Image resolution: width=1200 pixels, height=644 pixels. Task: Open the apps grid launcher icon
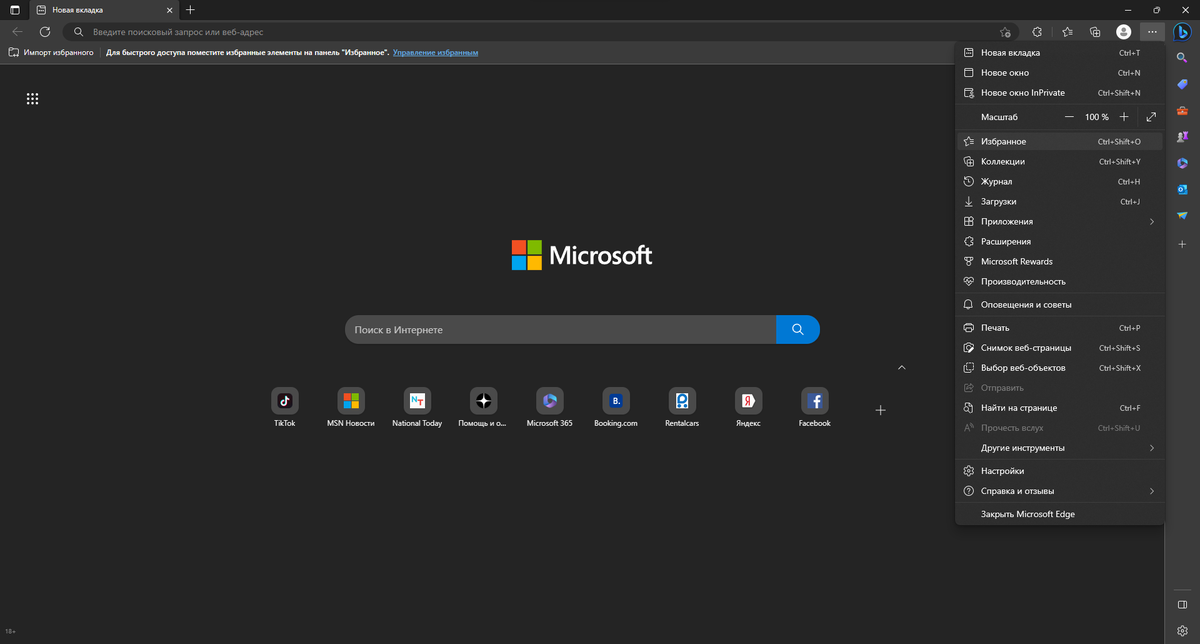[32, 99]
